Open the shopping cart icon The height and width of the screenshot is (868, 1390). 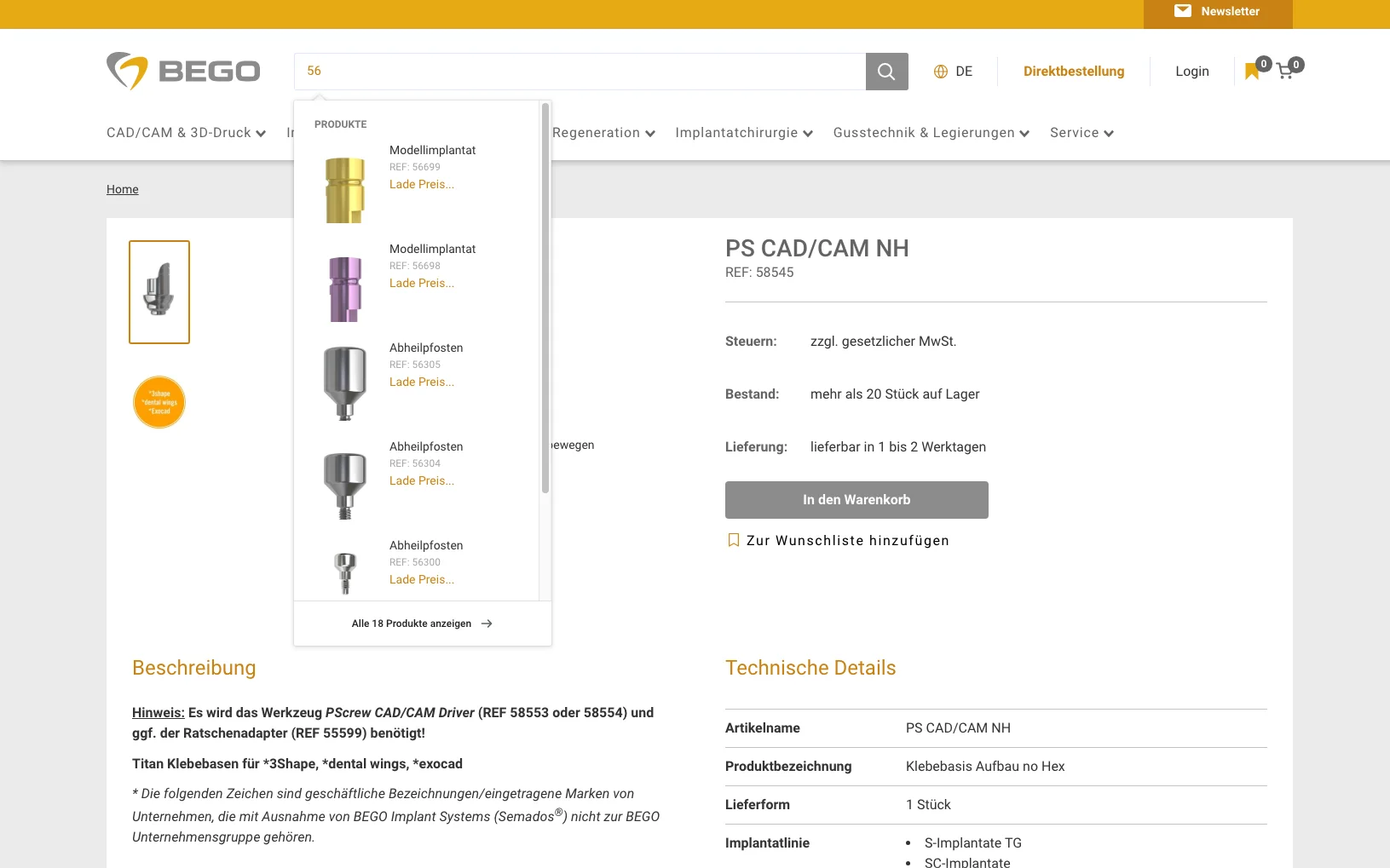tap(1285, 72)
